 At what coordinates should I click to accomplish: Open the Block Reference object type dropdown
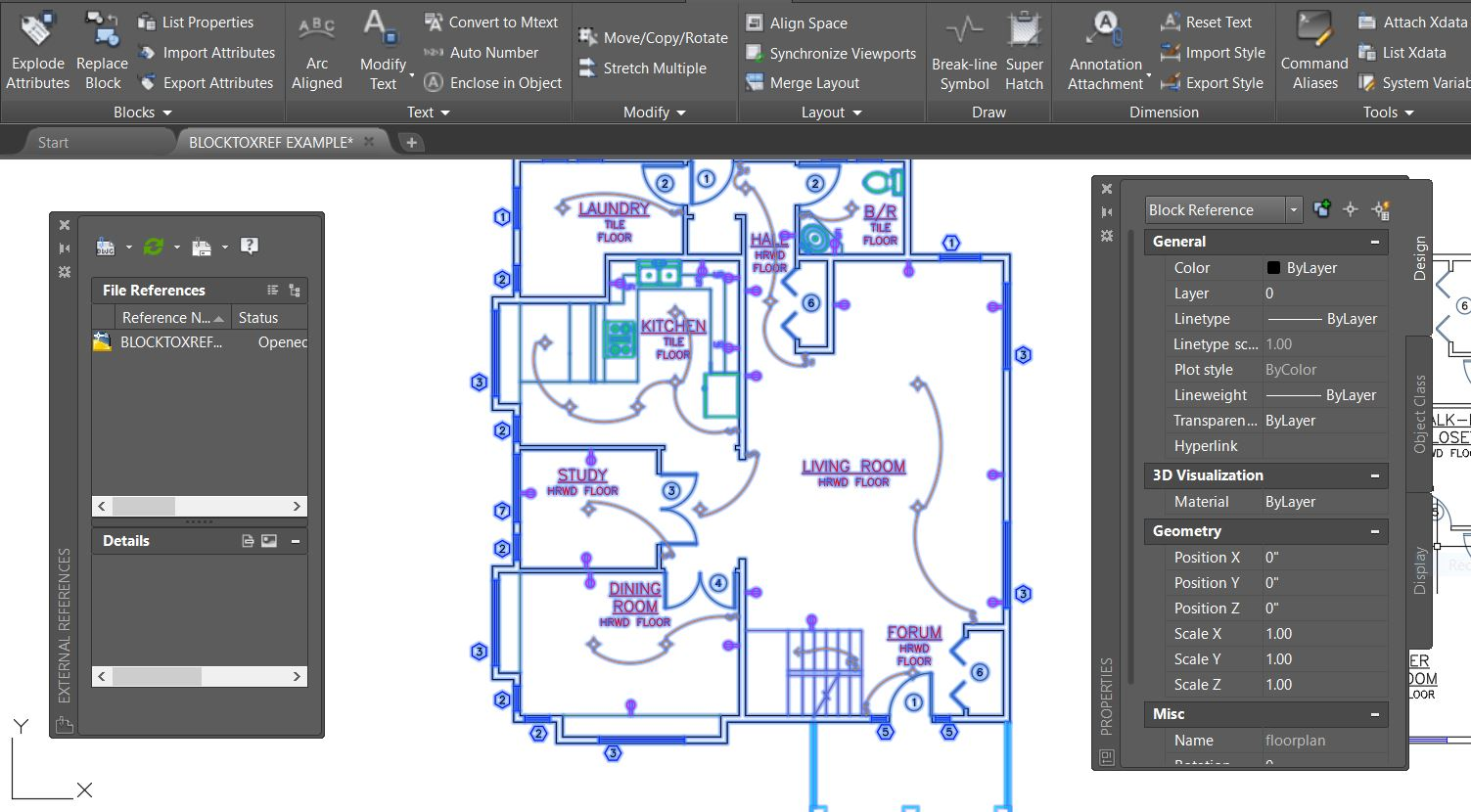[x=1293, y=210]
